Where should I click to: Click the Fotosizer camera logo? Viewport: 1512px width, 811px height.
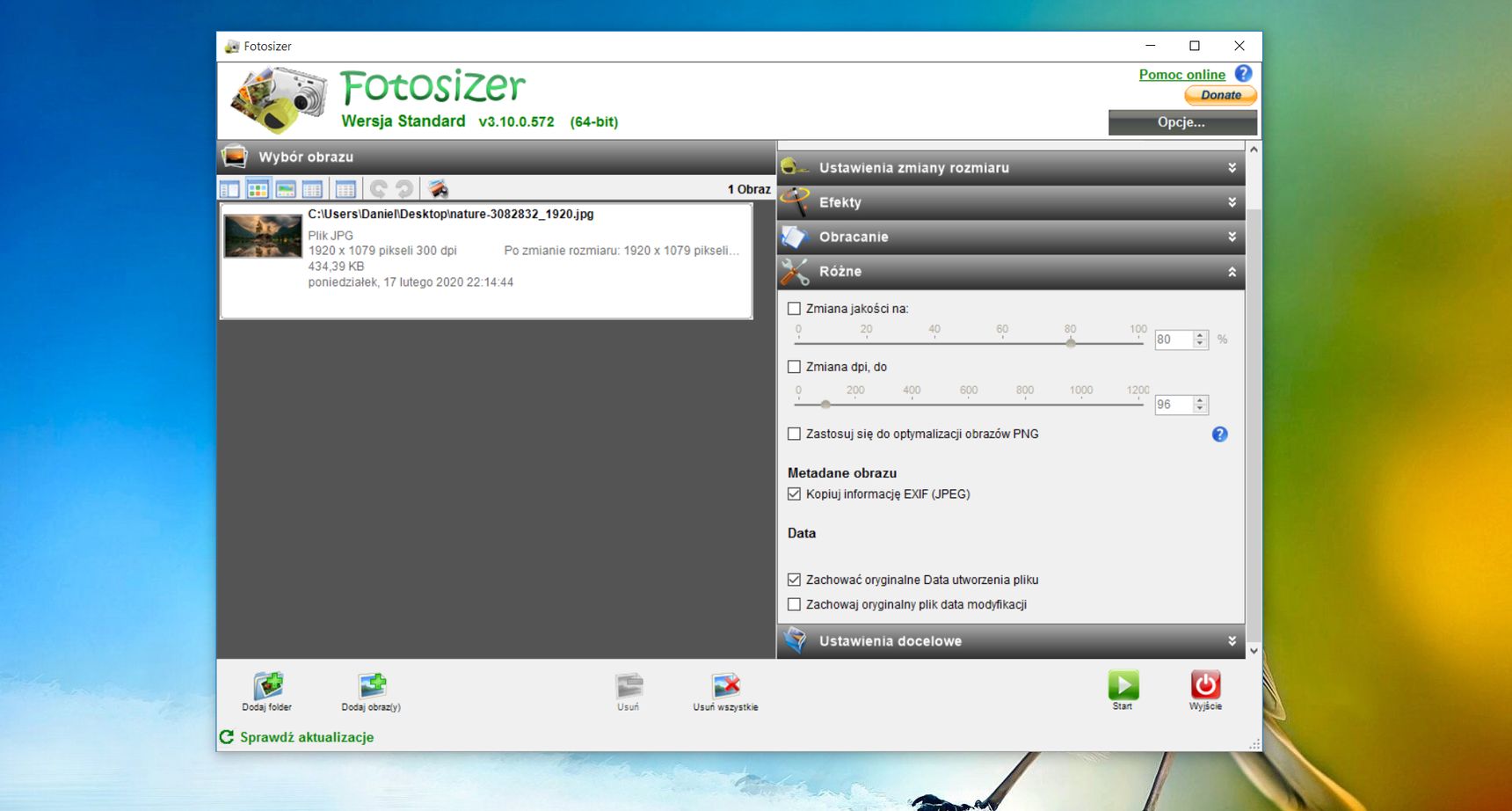pos(278,99)
